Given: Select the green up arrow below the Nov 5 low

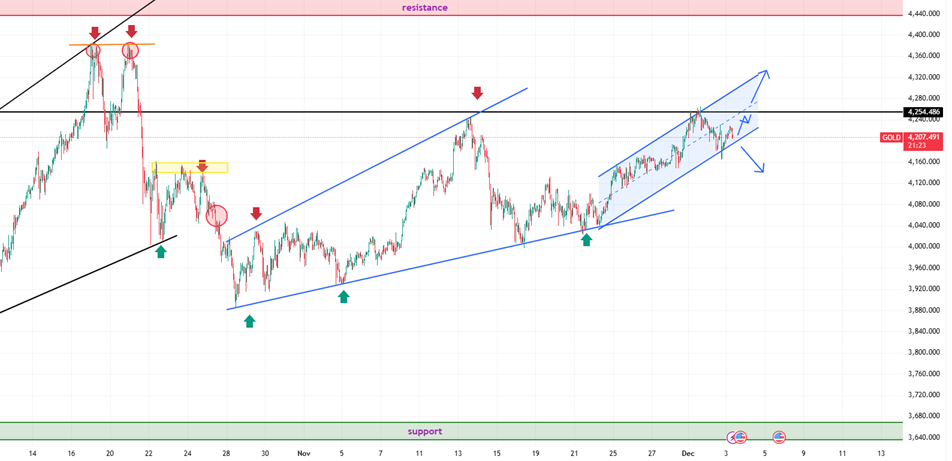Looking at the screenshot, I should tap(343, 297).
